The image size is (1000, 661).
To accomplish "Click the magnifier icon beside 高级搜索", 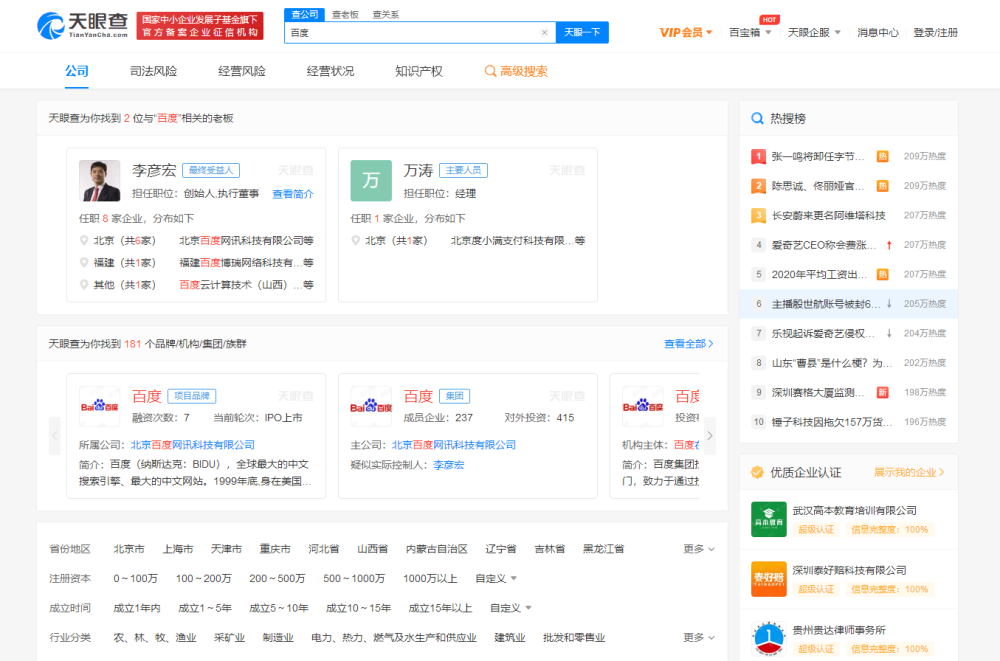I will point(490,72).
